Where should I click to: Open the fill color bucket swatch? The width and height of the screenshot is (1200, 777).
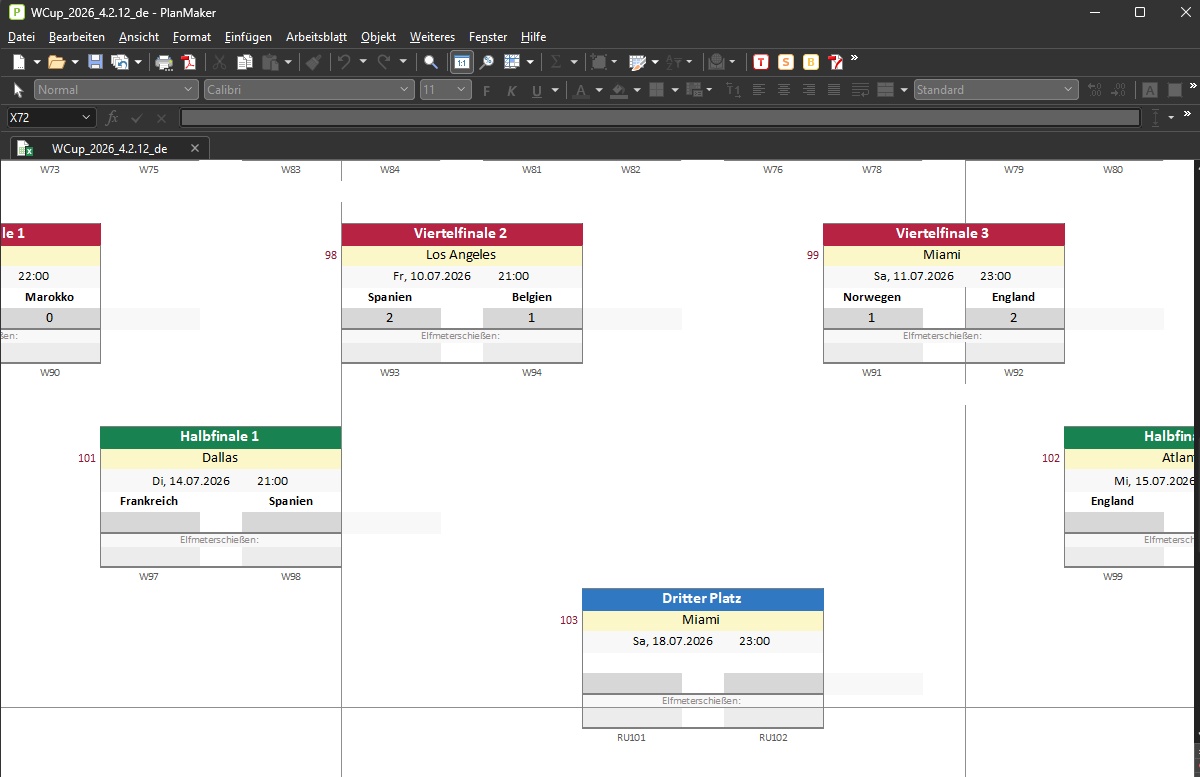click(618, 90)
